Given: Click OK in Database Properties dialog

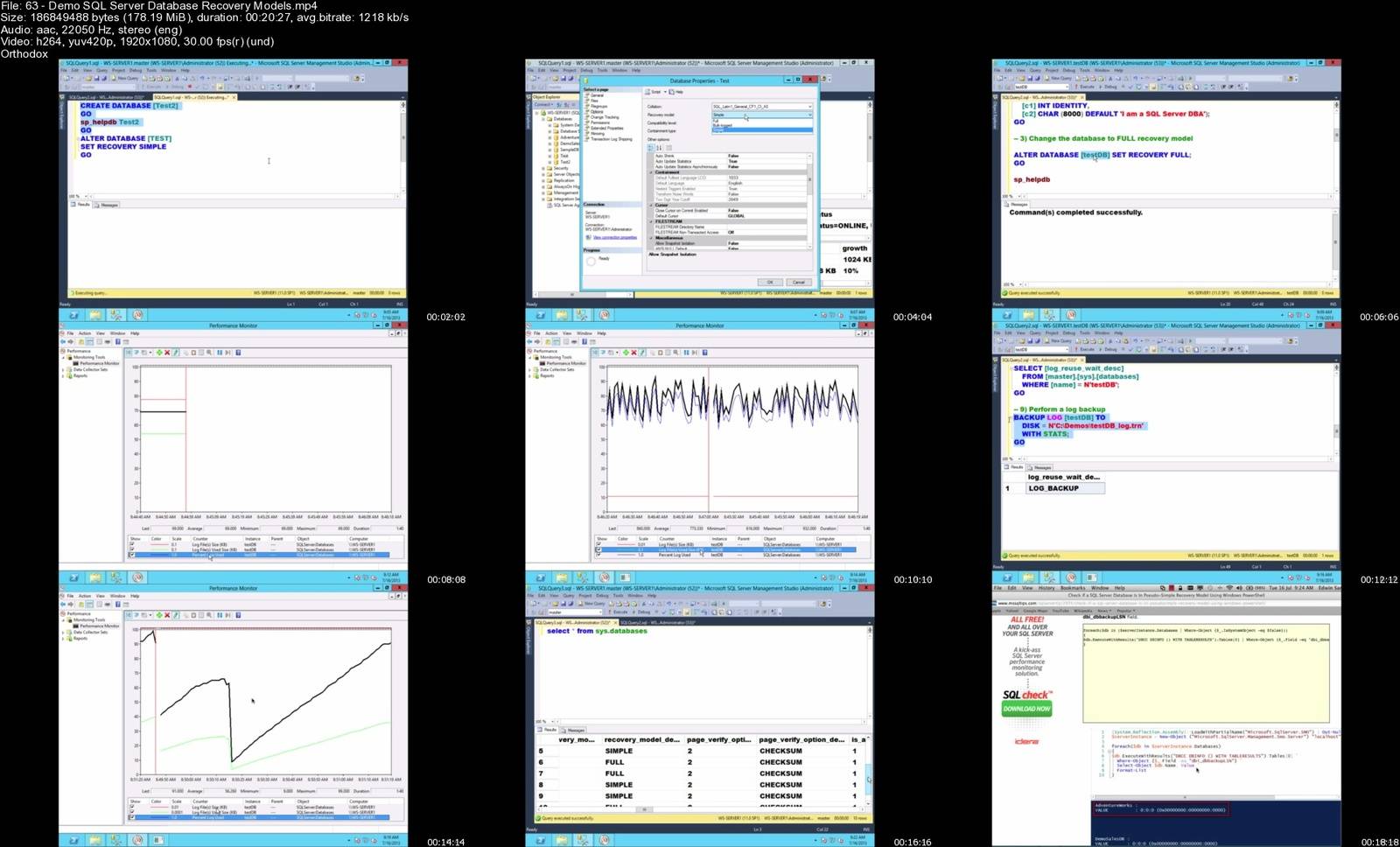Looking at the screenshot, I should click(770, 282).
